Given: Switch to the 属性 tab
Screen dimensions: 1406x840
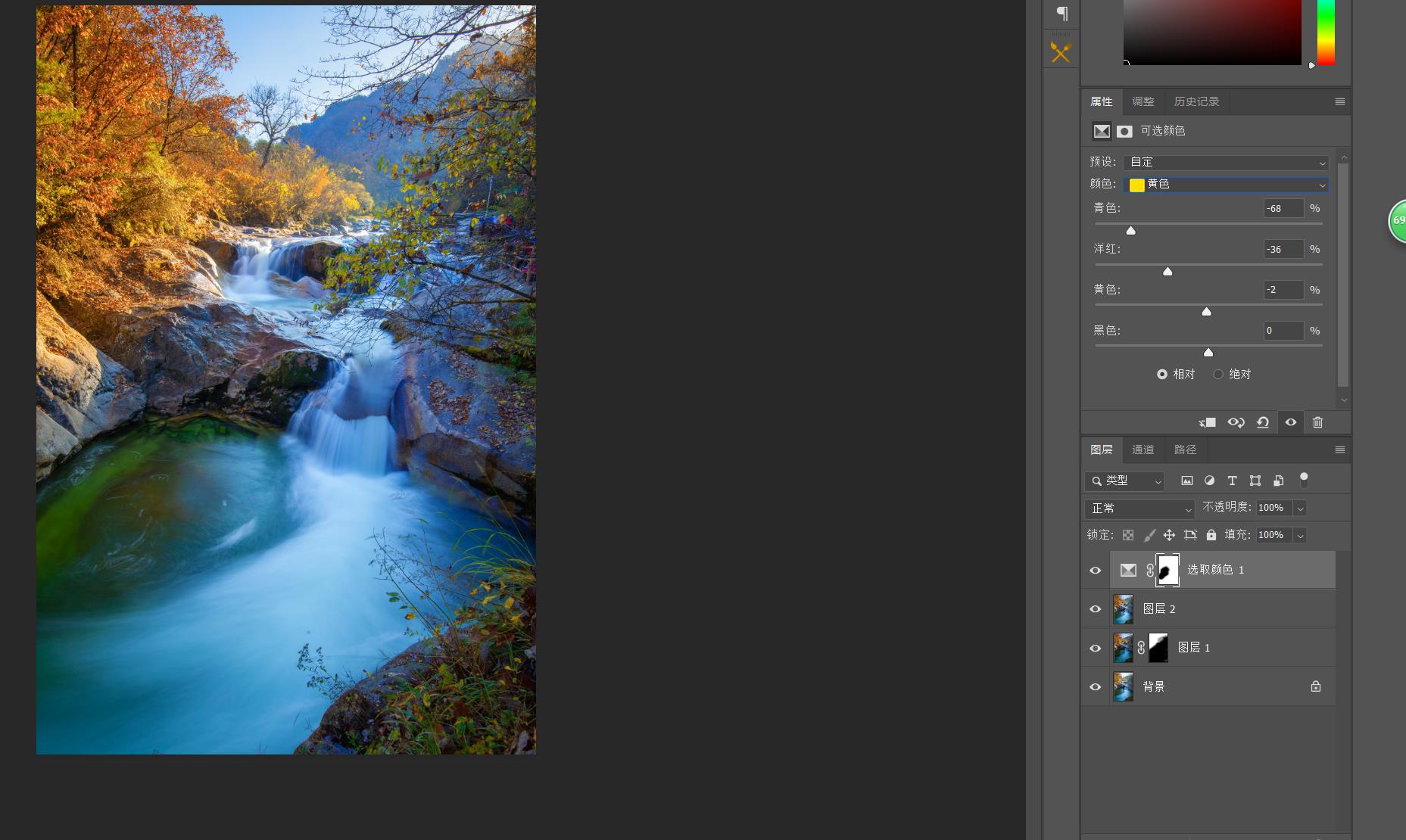Looking at the screenshot, I should coord(1102,101).
